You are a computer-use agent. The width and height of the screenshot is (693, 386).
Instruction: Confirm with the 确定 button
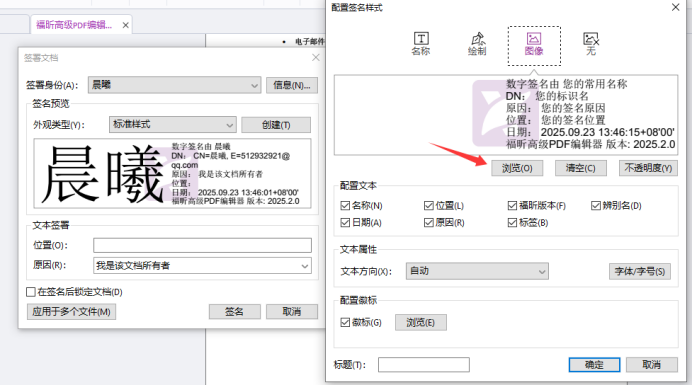click(594, 365)
